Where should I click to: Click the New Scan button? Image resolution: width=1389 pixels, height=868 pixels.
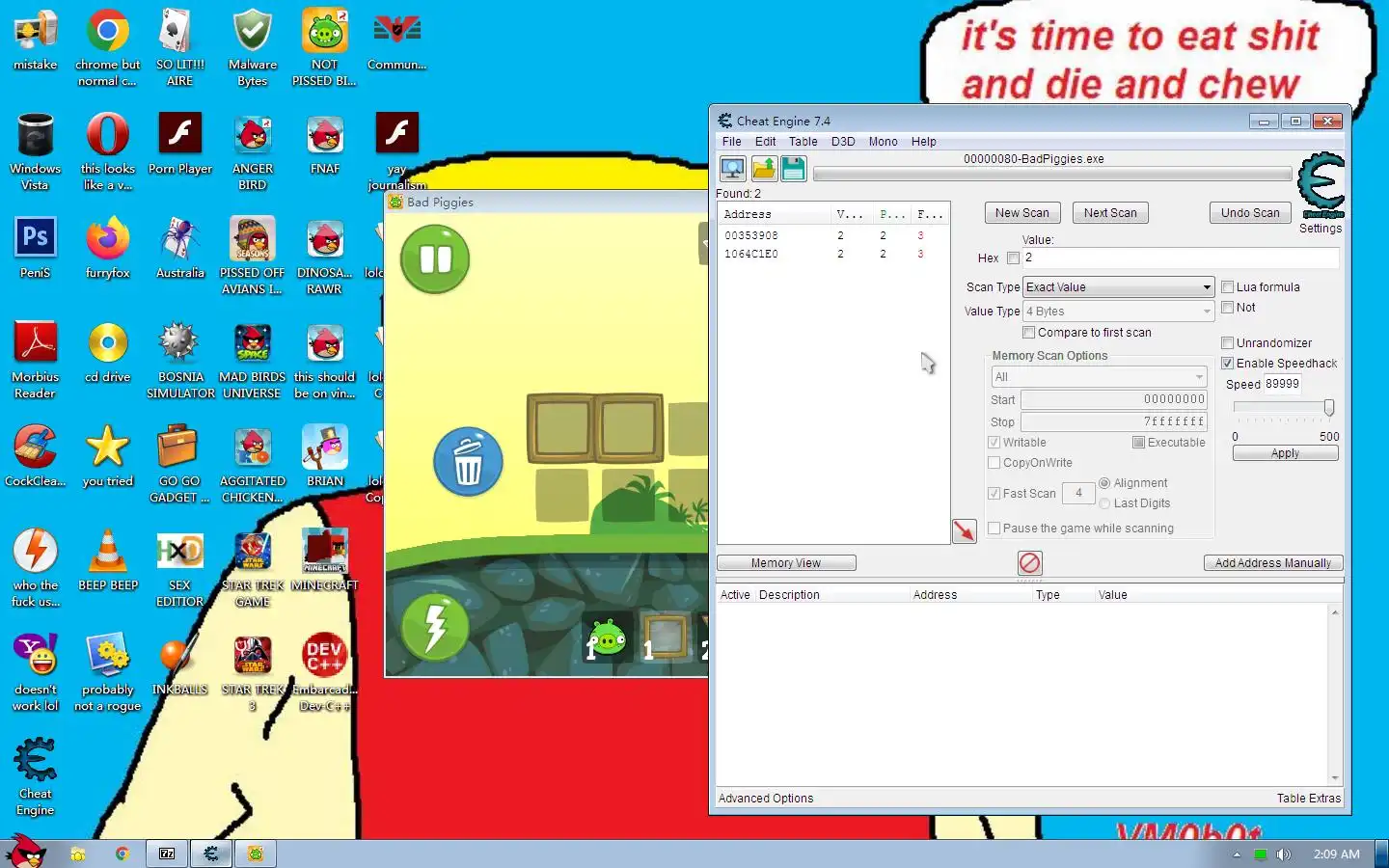point(1022,213)
